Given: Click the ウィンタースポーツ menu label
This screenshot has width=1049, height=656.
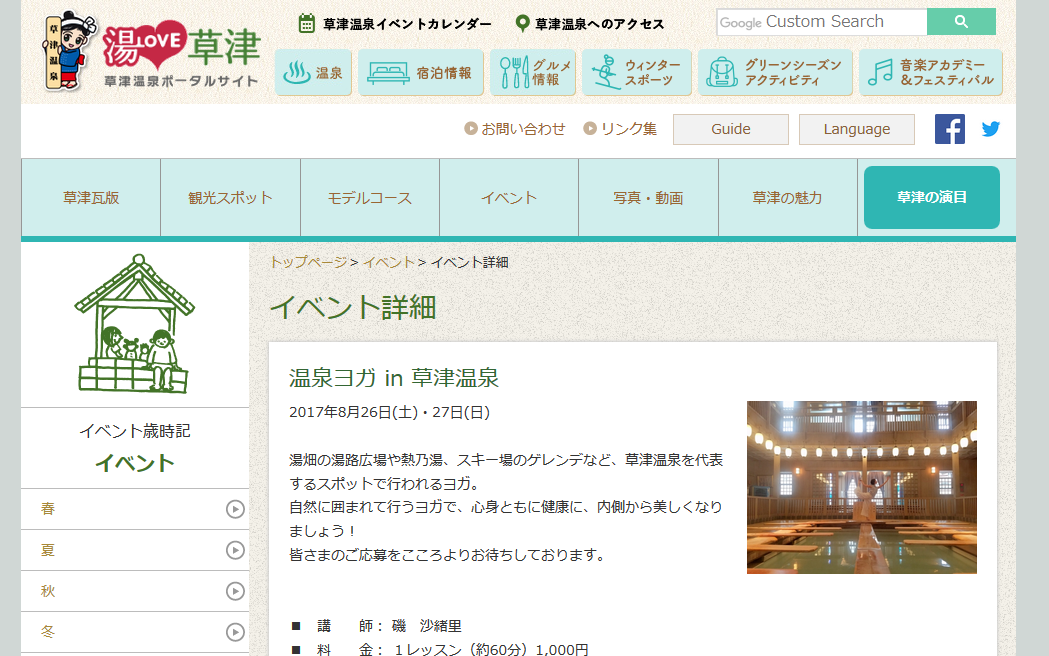Looking at the screenshot, I should [652, 72].
